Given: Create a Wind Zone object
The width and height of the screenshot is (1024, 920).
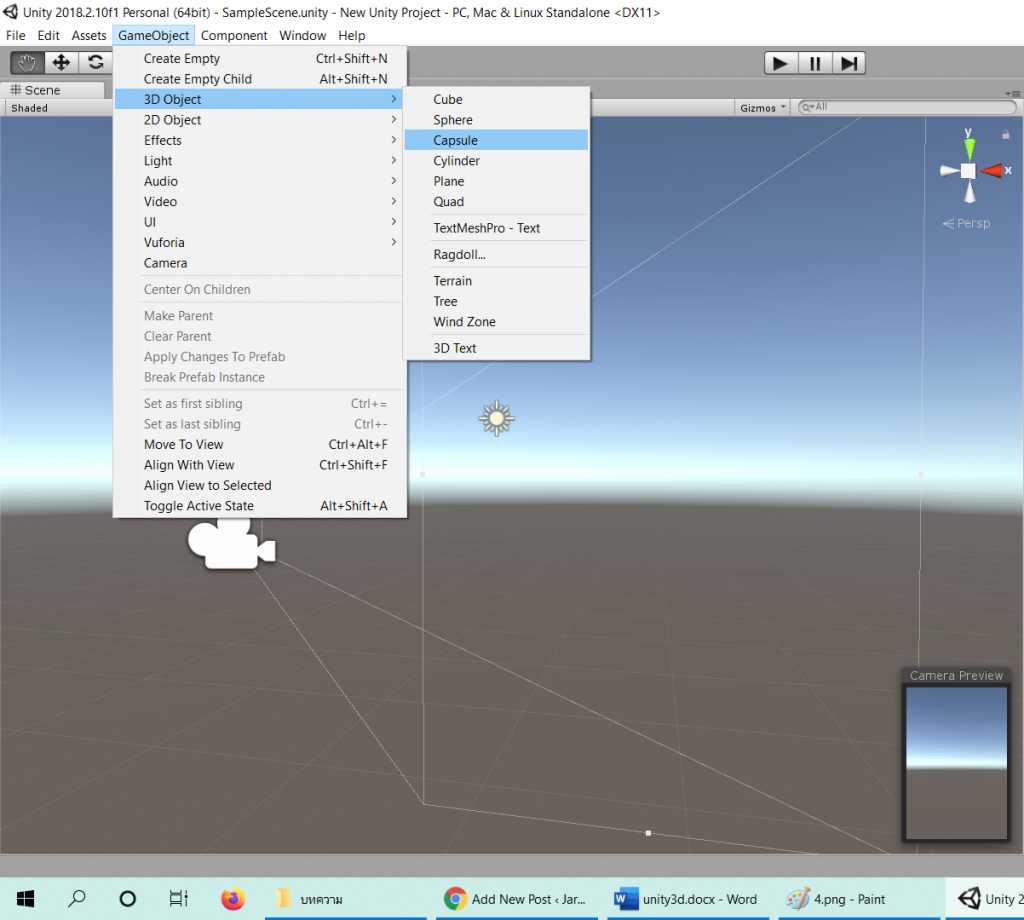Looking at the screenshot, I should [x=496, y=322].
